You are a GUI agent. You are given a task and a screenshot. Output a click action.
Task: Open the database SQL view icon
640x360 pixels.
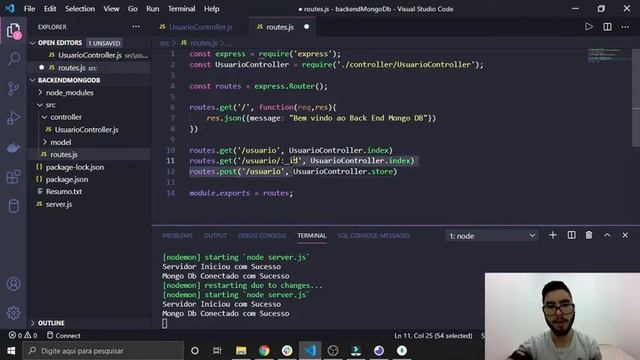tap(13, 206)
